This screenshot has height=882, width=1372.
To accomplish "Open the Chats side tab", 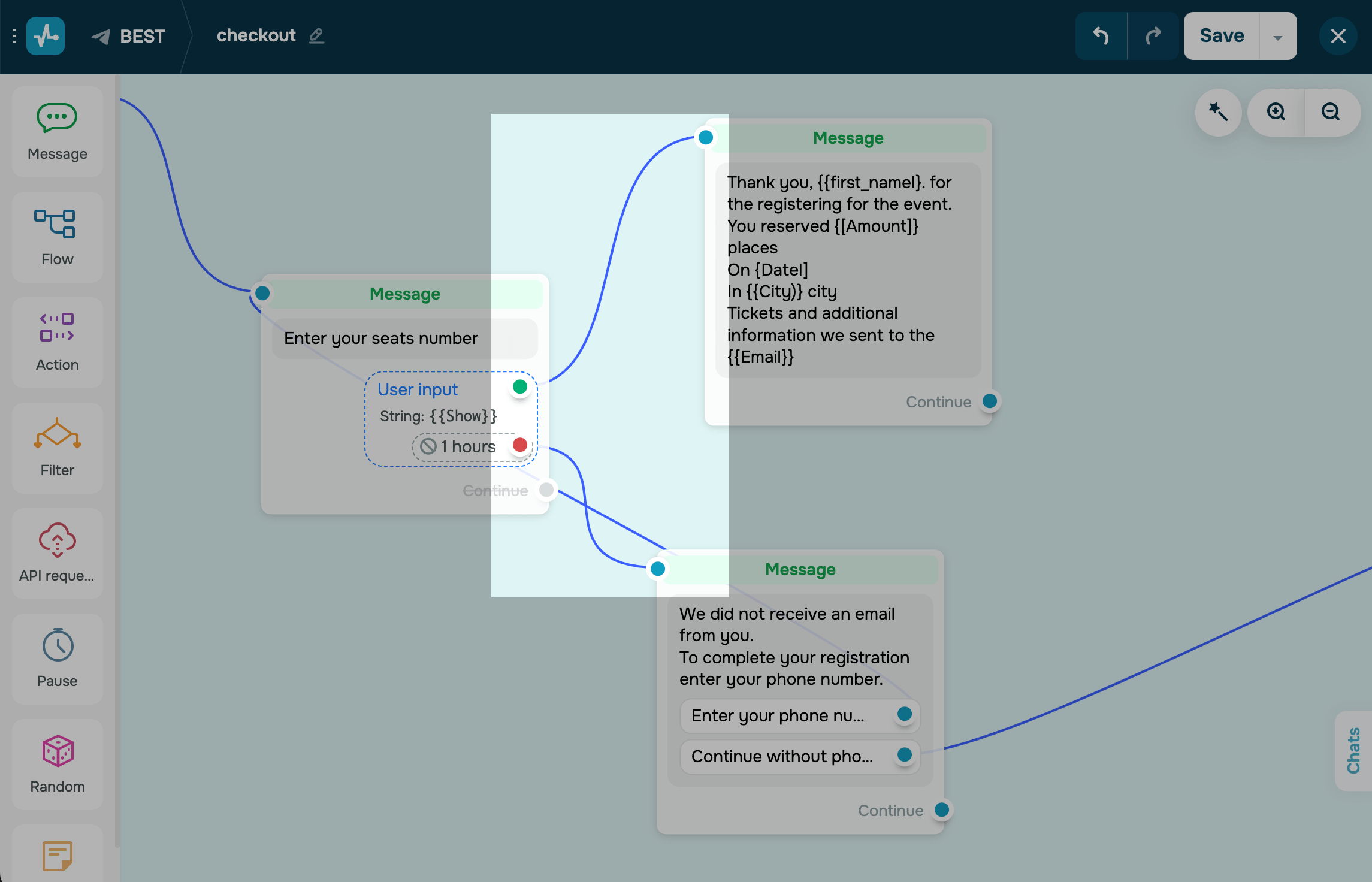I will pyautogui.click(x=1353, y=750).
